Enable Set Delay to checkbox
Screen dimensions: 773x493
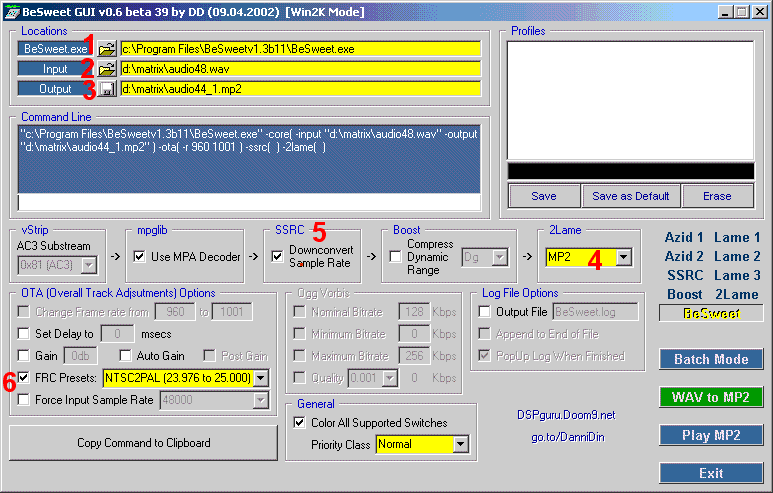point(23,334)
